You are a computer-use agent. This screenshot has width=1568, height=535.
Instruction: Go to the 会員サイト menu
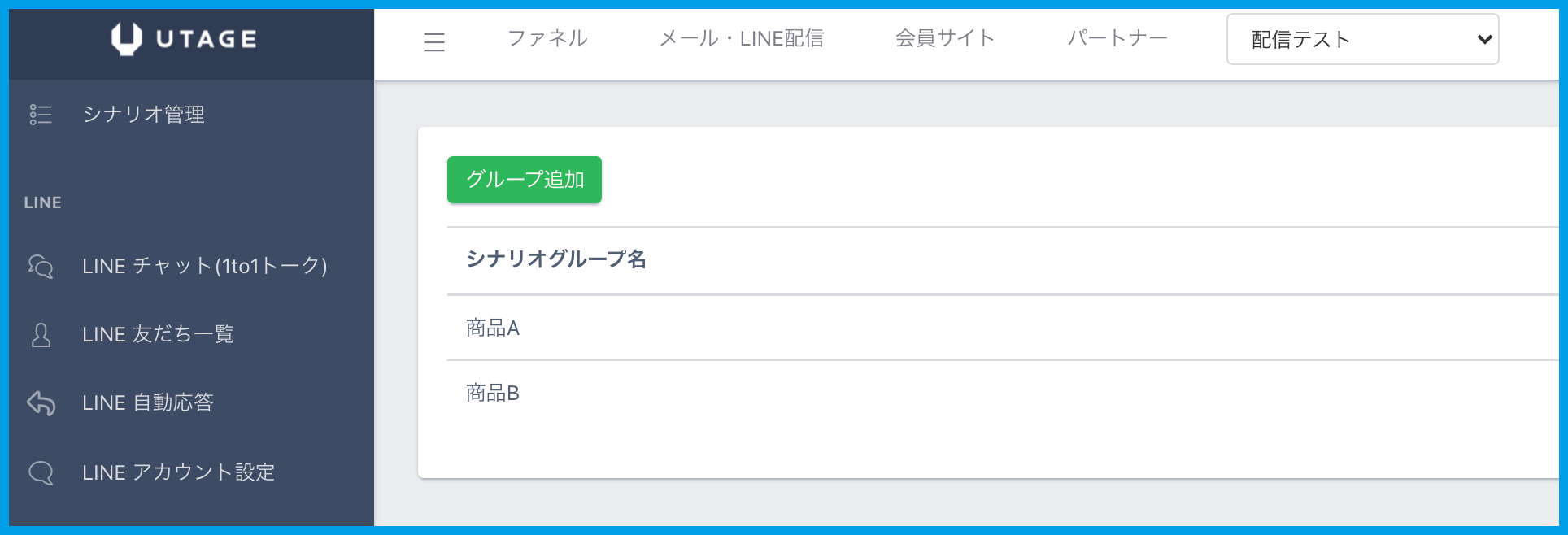945,38
